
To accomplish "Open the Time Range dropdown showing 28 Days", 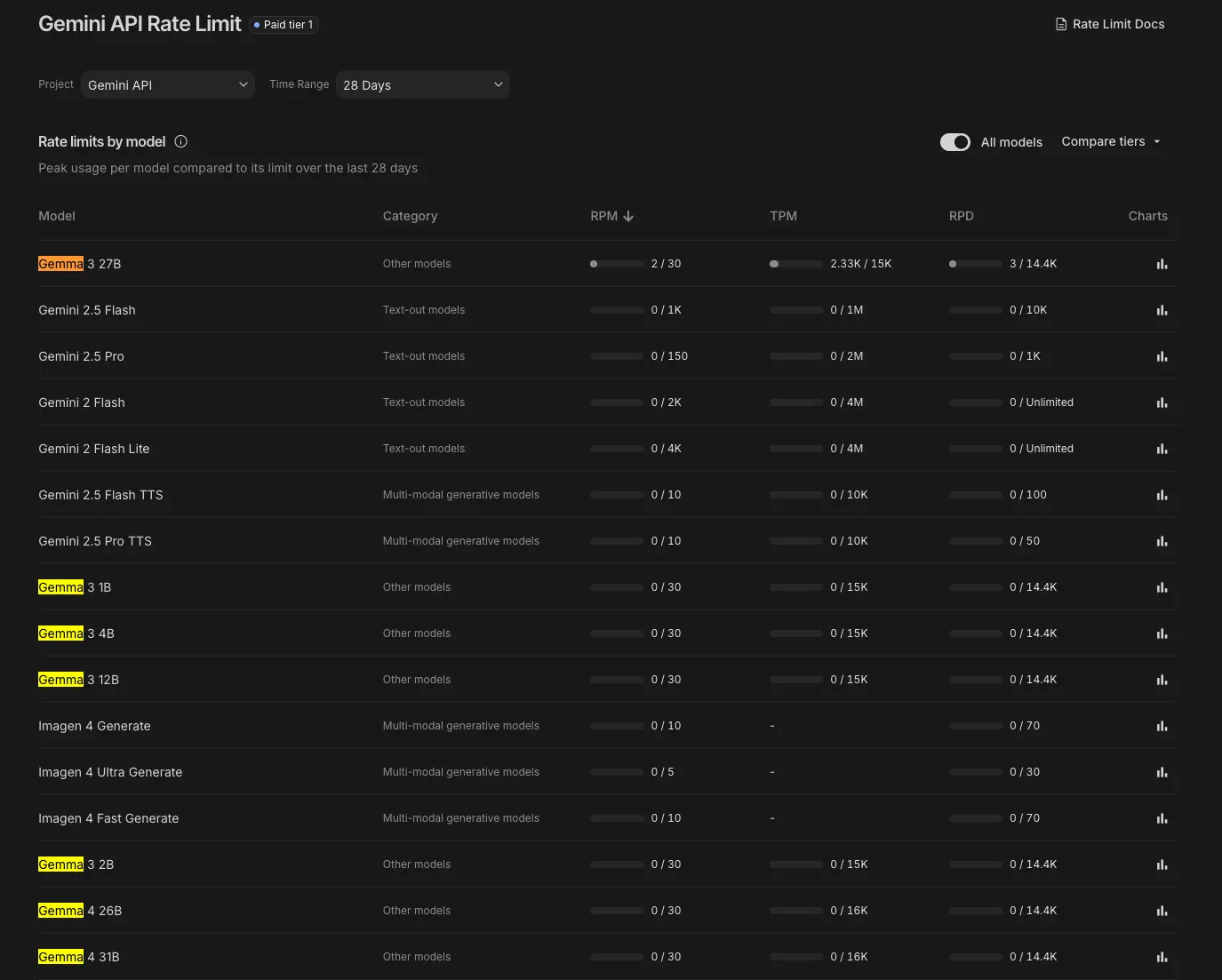I will coord(423,84).
